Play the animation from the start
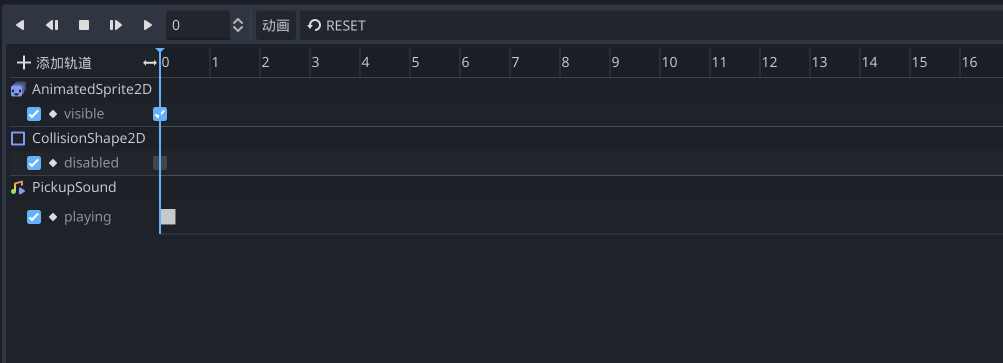Viewport: 1003px width, 363px height. click(148, 25)
